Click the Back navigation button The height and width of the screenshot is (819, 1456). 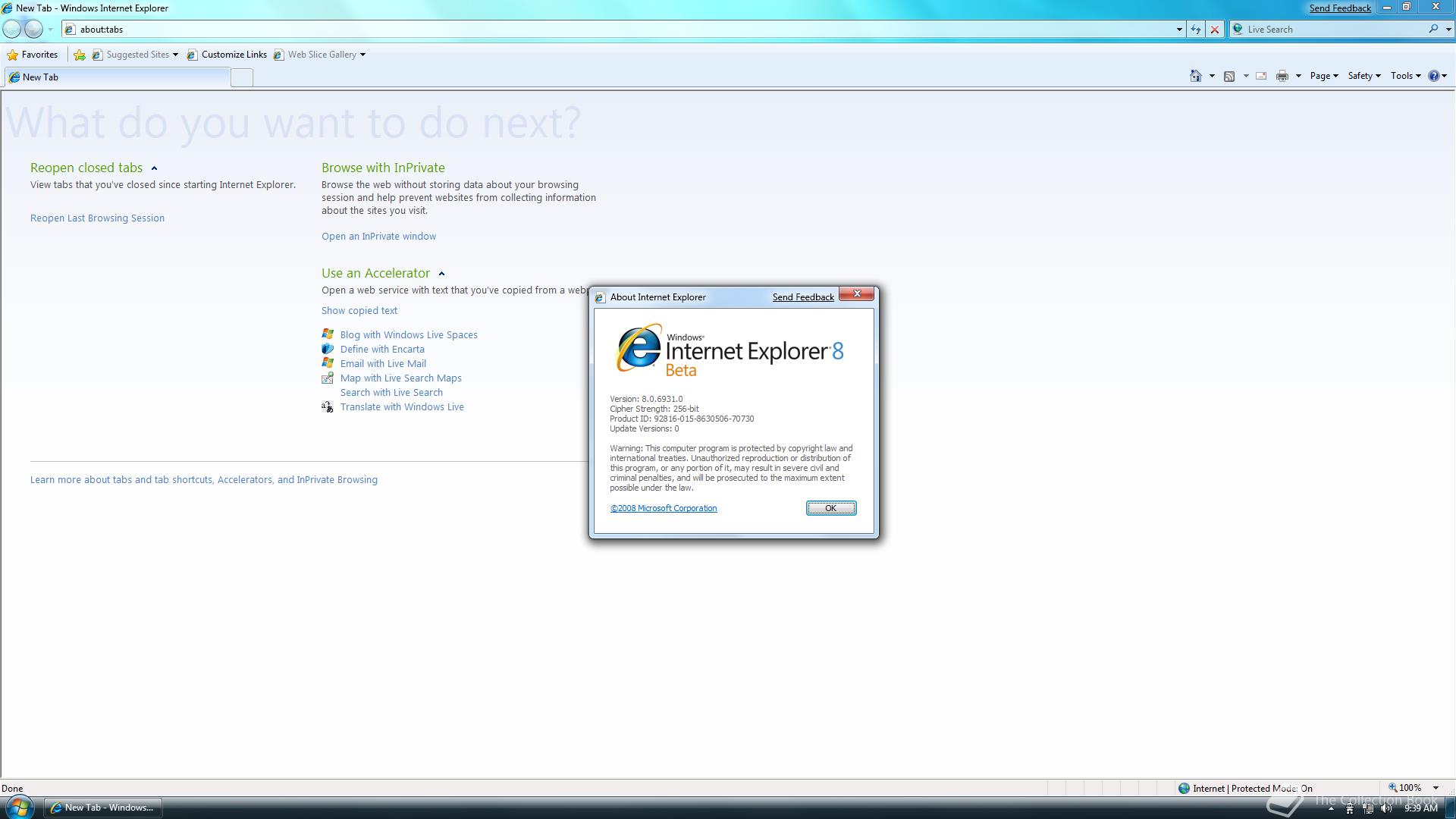12,29
